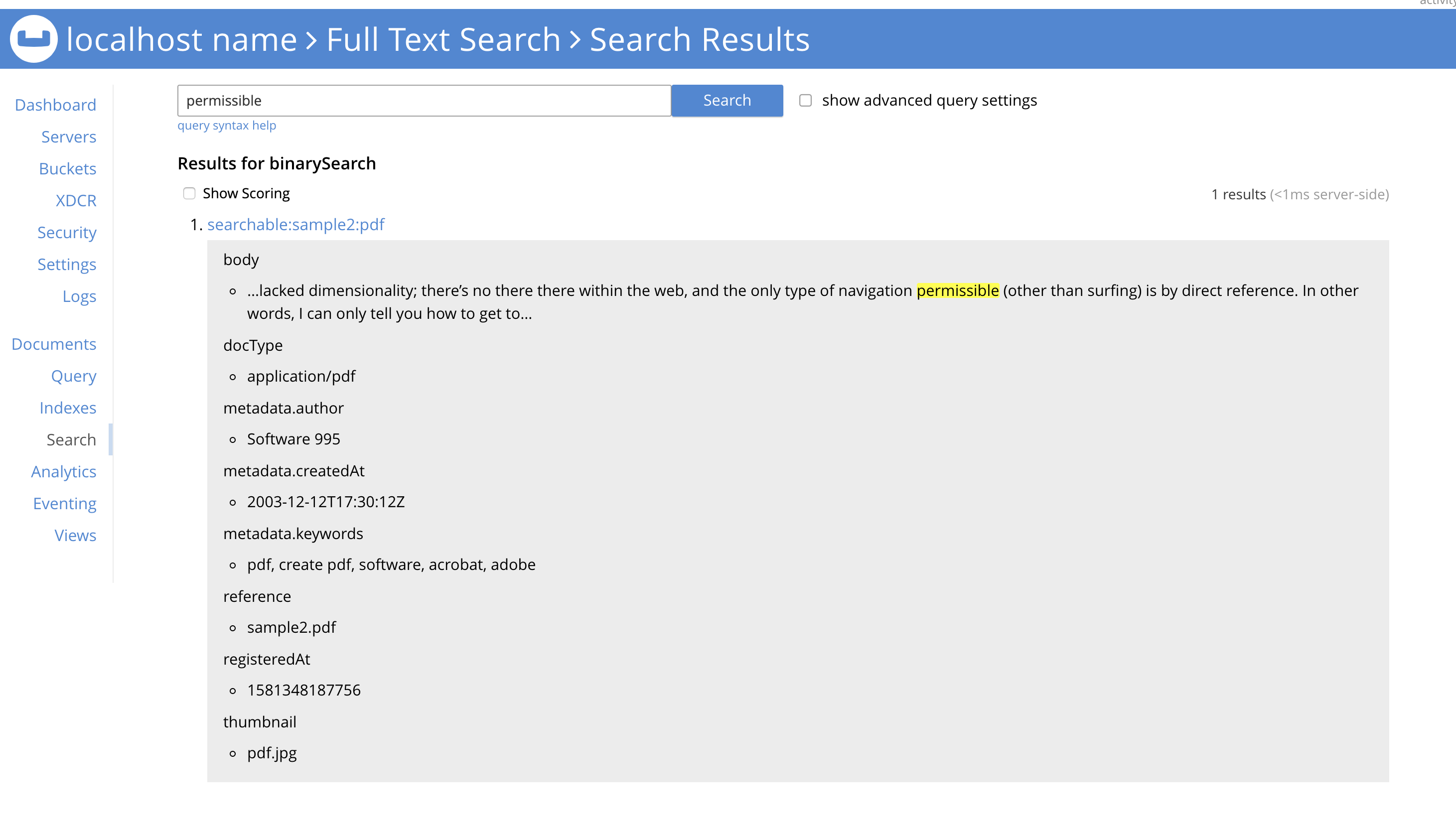Click Full Text Search in the breadcrumb

click(x=443, y=39)
